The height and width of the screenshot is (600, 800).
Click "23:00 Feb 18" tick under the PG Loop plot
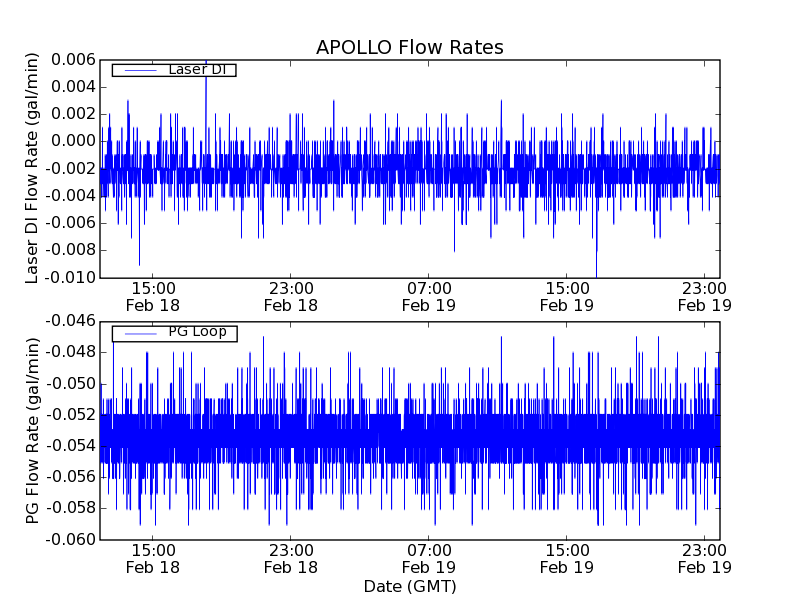click(x=290, y=558)
